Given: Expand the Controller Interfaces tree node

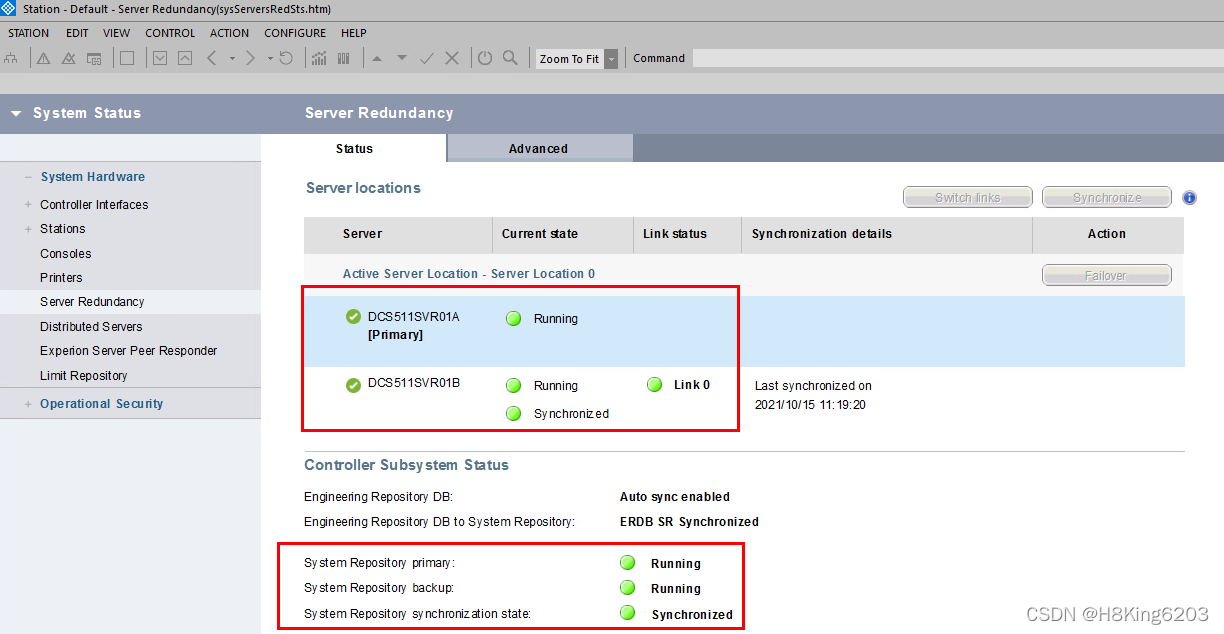Looking at the screenshot, I should 28,205.
